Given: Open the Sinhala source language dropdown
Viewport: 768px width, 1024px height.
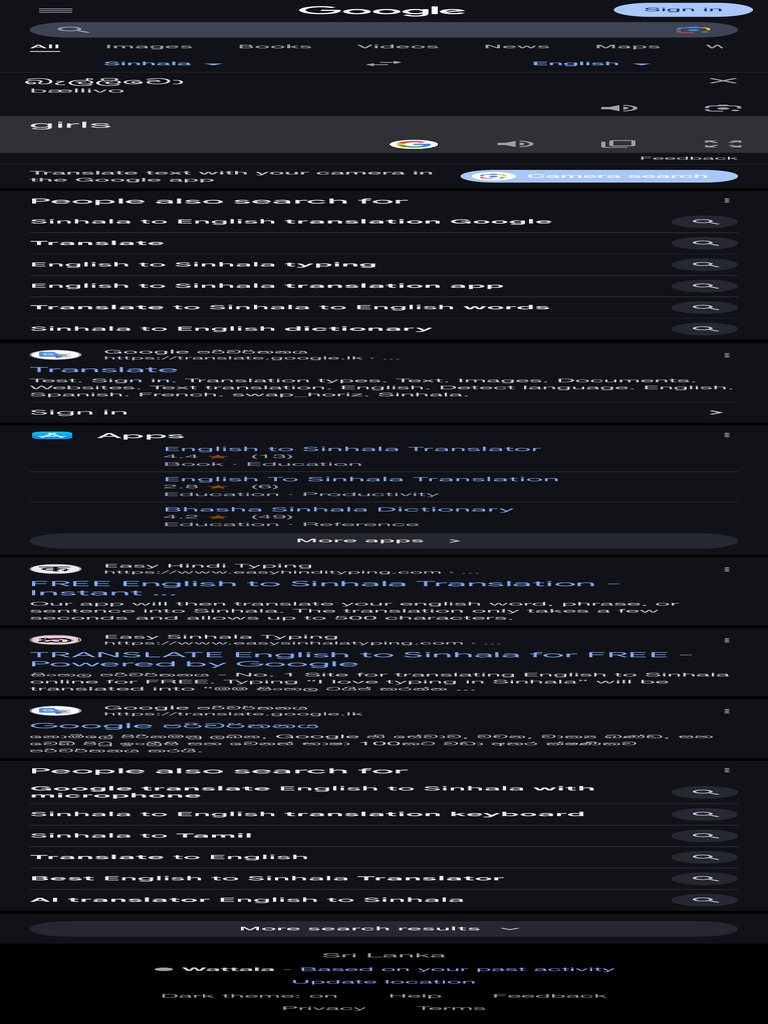Looking at the screenshot, I should 163,63.
